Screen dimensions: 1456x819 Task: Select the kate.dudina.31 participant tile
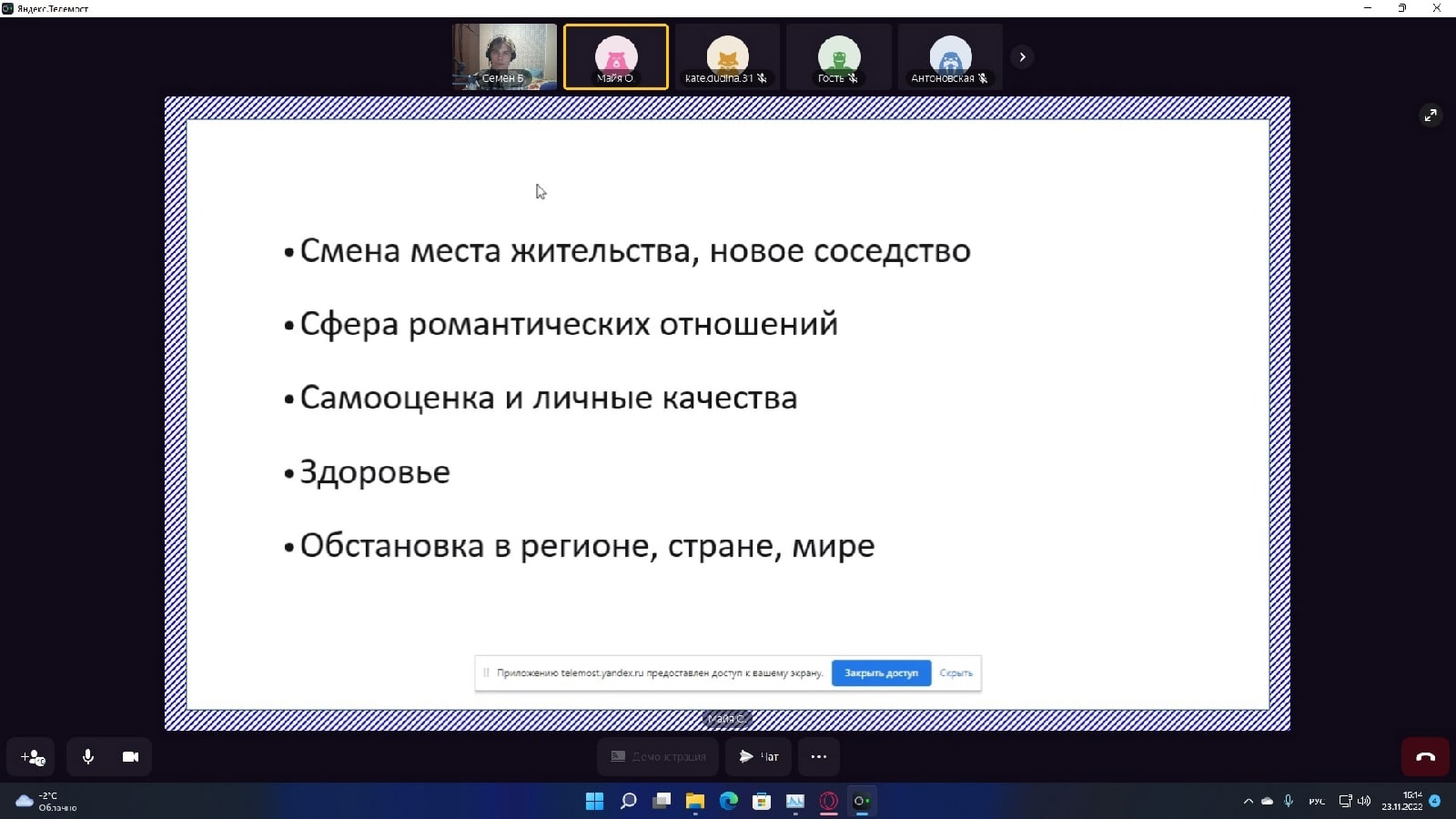pos(727,57)
